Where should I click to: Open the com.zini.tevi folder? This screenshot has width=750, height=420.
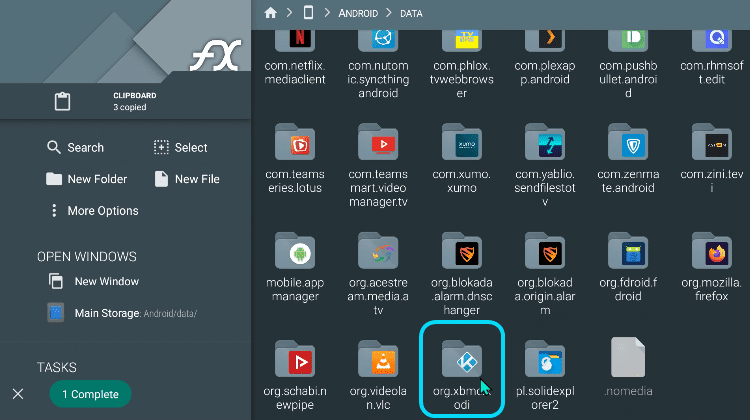[711, 158]
